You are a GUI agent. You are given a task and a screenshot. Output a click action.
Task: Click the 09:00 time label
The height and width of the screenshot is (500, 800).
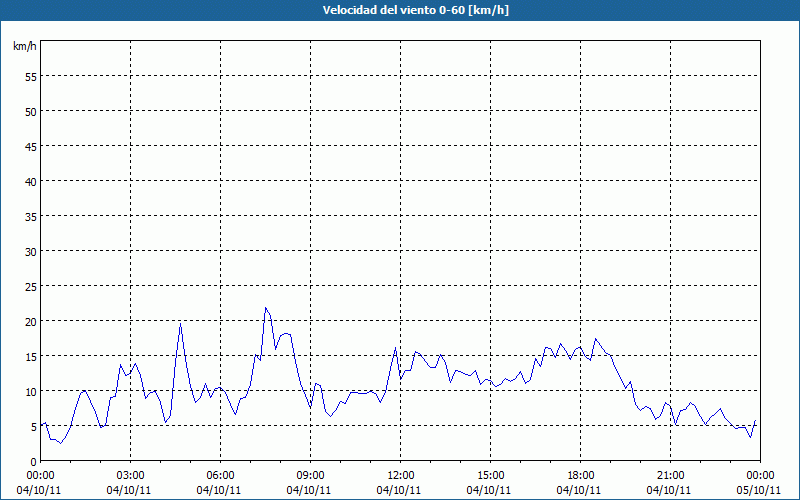coord(311,476)
